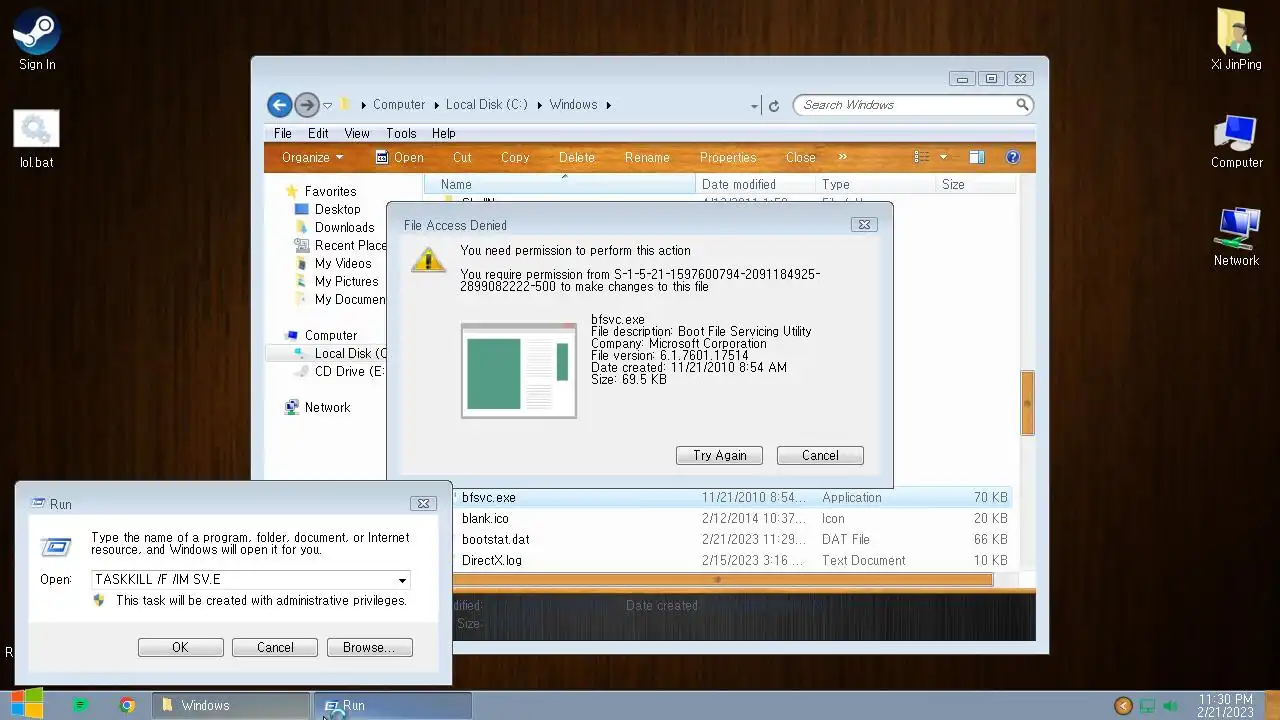Expand the Computer breadcrumb arrow
Screen dimensions: 1280x720
click(x=436, y=105)
